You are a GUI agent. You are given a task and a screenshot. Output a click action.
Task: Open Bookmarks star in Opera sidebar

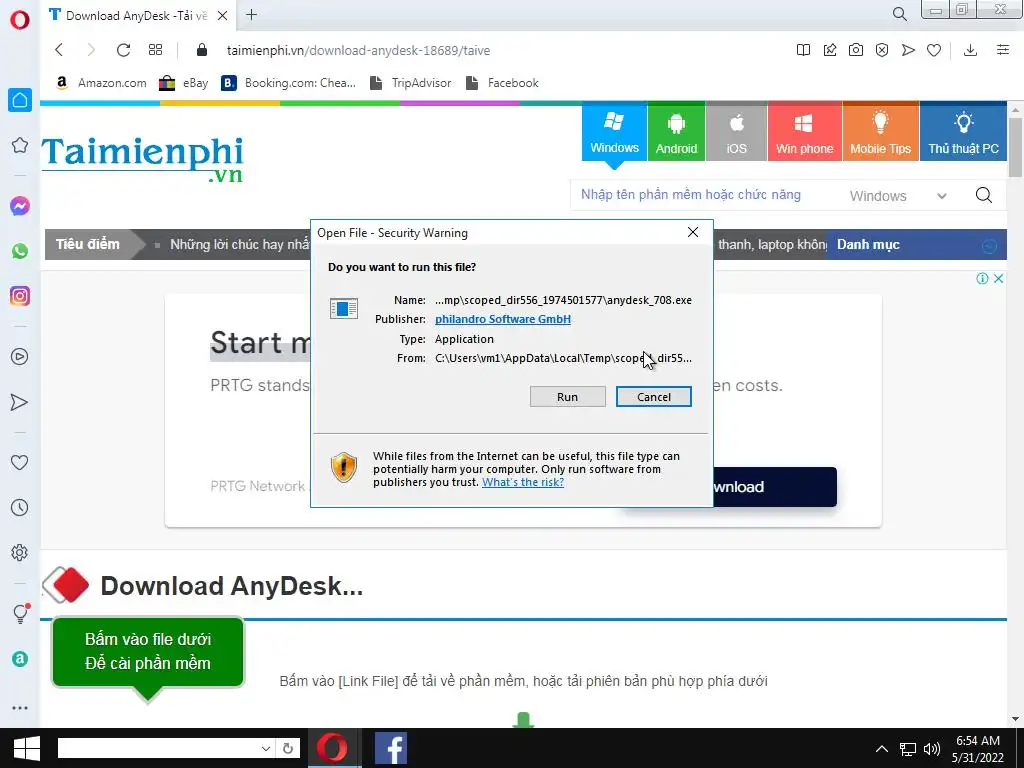20,145
